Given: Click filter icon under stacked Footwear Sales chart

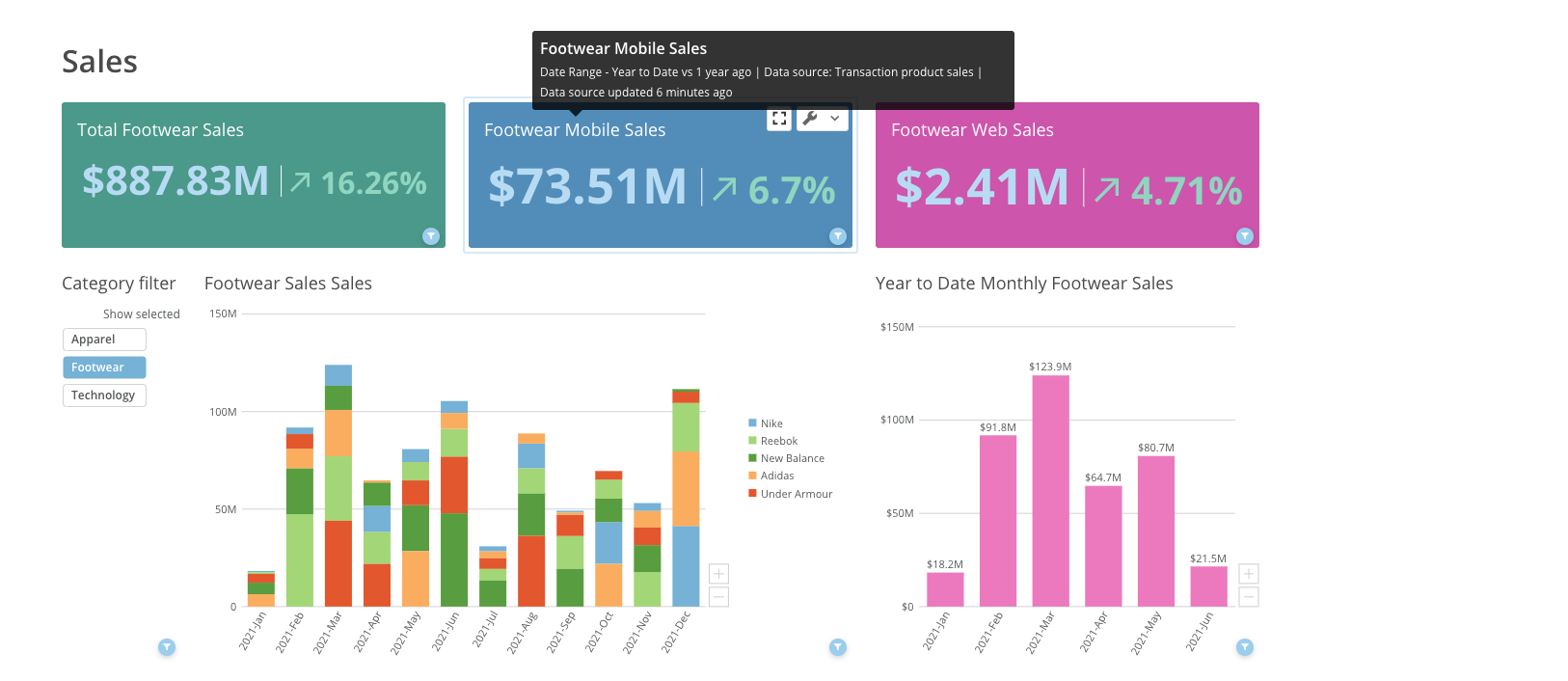Looking at the screenshot, I should click(x=838, y=647).
